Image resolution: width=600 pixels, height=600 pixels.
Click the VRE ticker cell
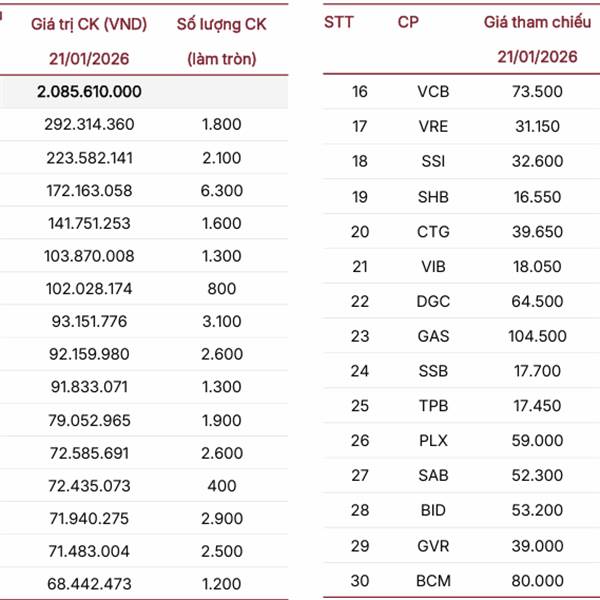pyautogui.click(x=433, y=127)
